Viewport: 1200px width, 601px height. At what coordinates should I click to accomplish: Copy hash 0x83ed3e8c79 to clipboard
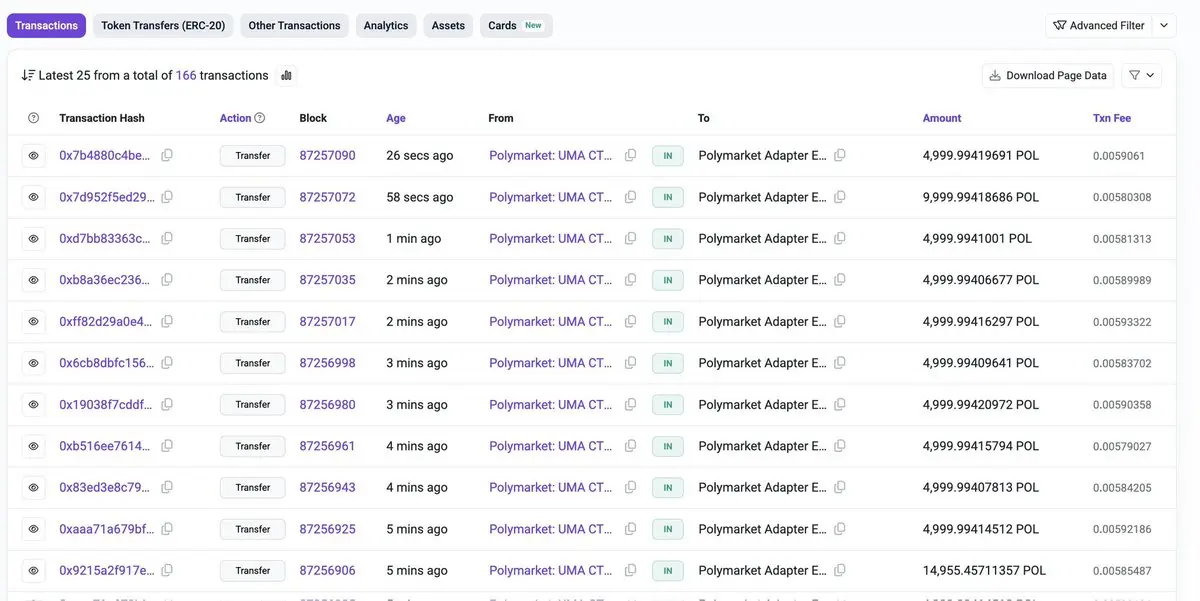coord(167,487)
